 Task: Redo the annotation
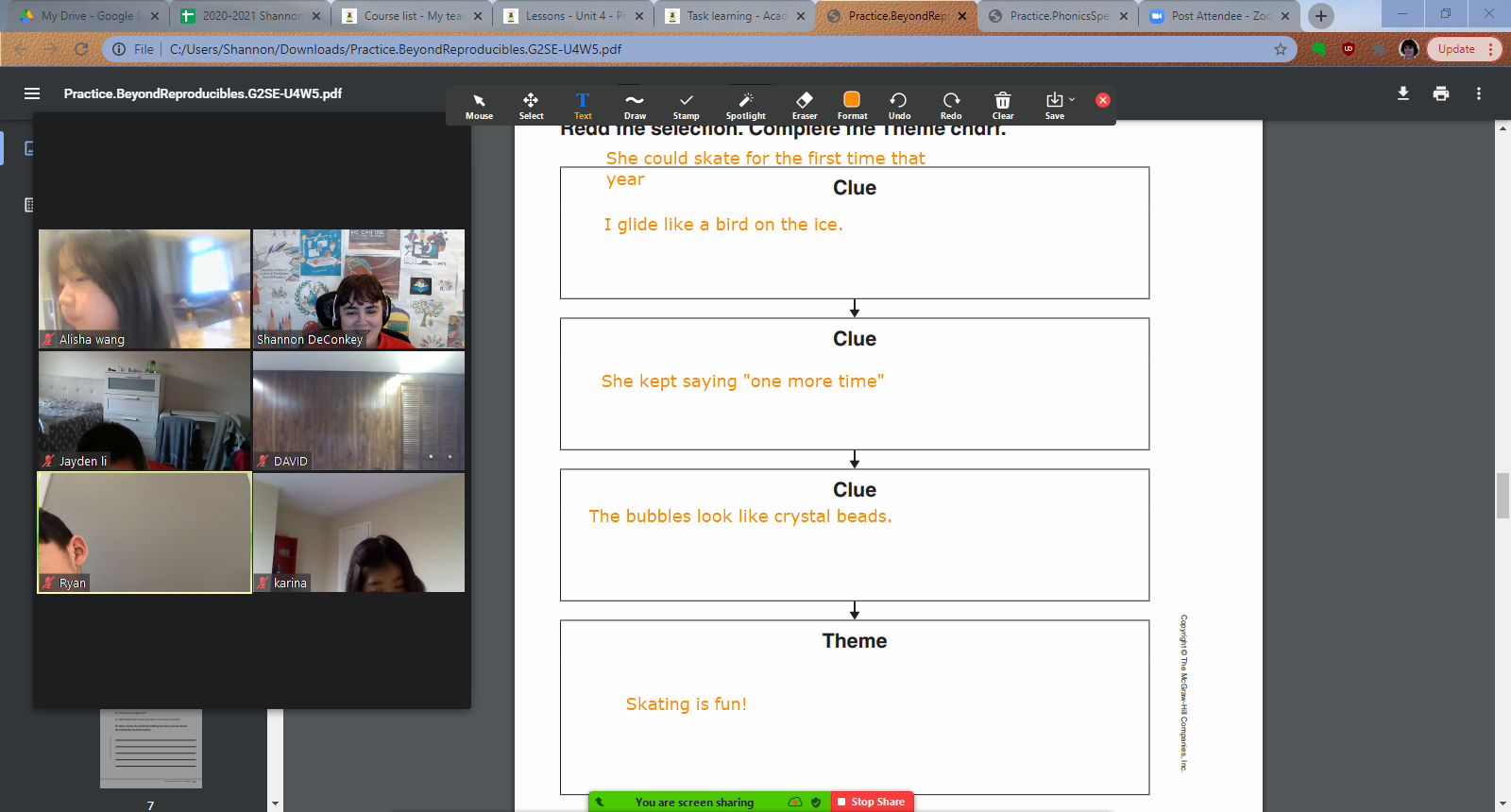point(951,106)
